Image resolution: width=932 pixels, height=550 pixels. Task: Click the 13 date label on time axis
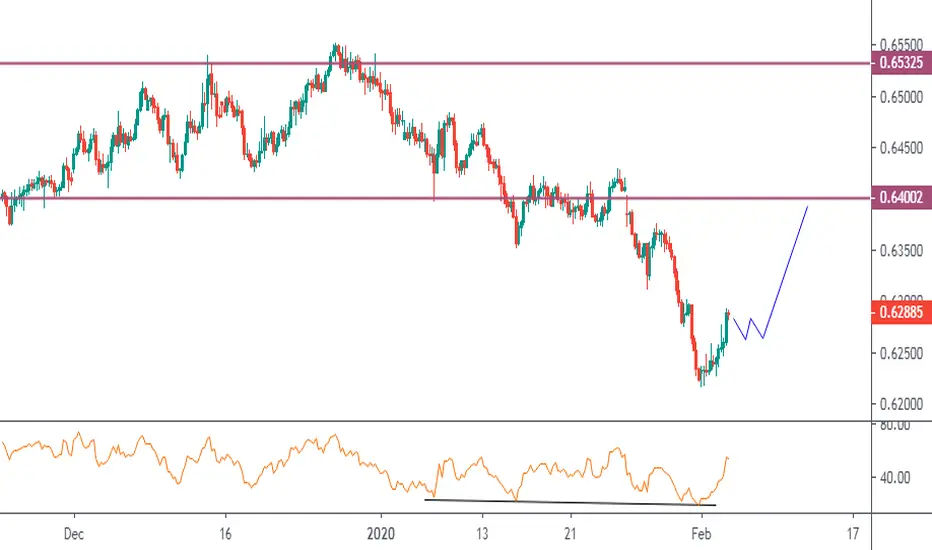[482, 534]
